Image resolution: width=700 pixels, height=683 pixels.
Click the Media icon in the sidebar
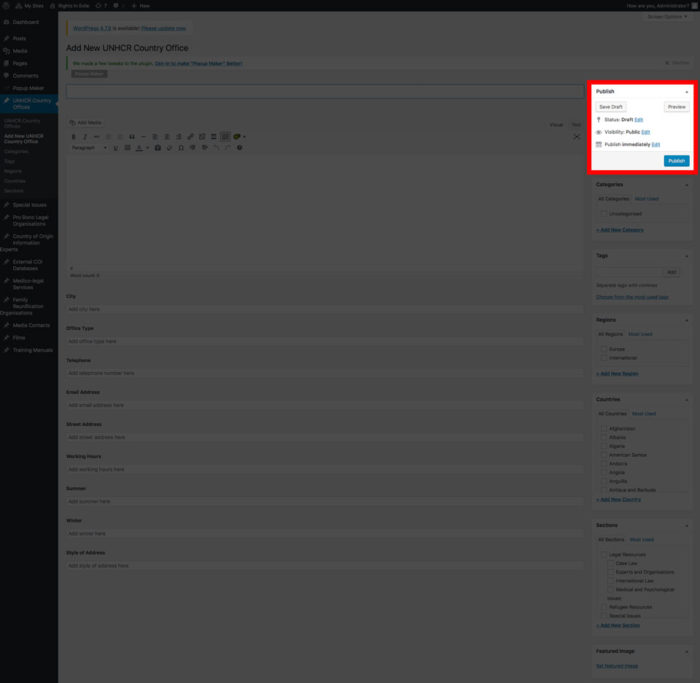point(6,51)
